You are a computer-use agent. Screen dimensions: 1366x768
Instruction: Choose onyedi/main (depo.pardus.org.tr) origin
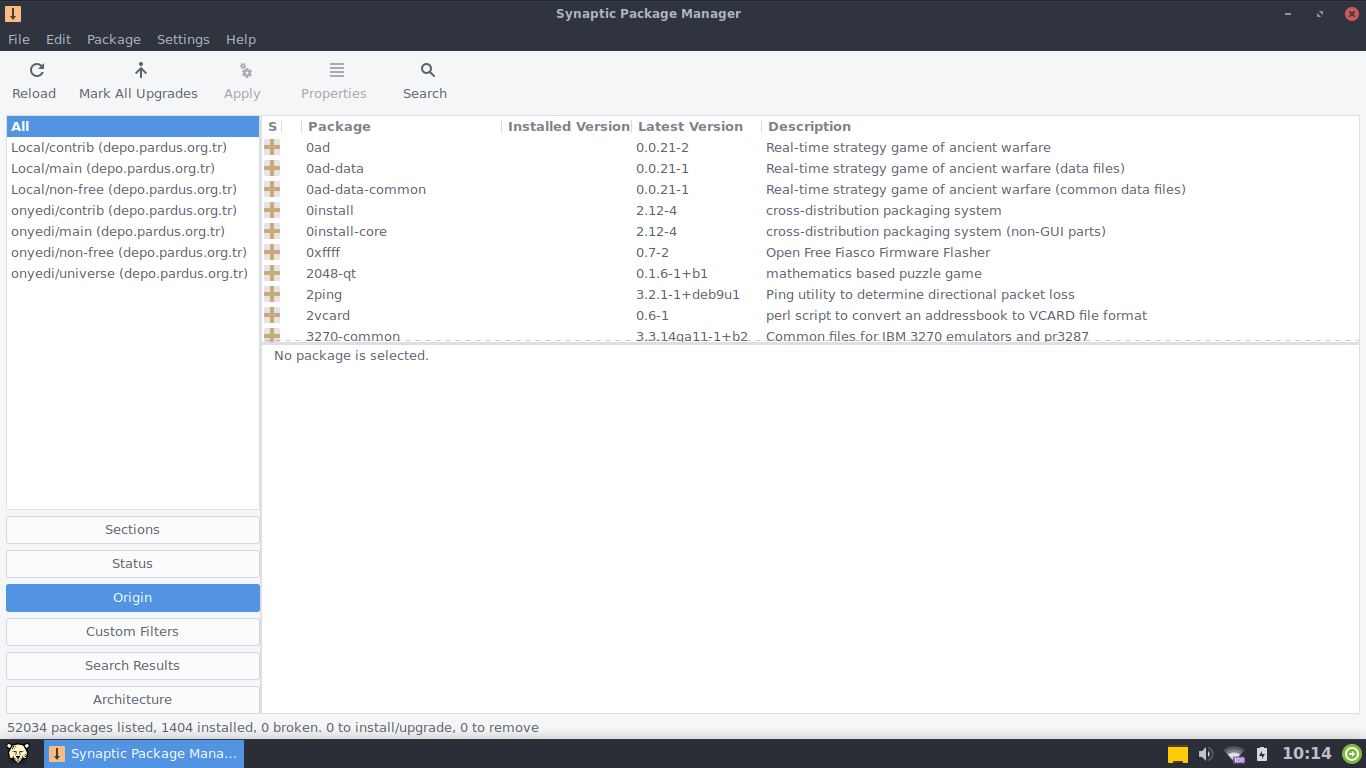point(133,231)
